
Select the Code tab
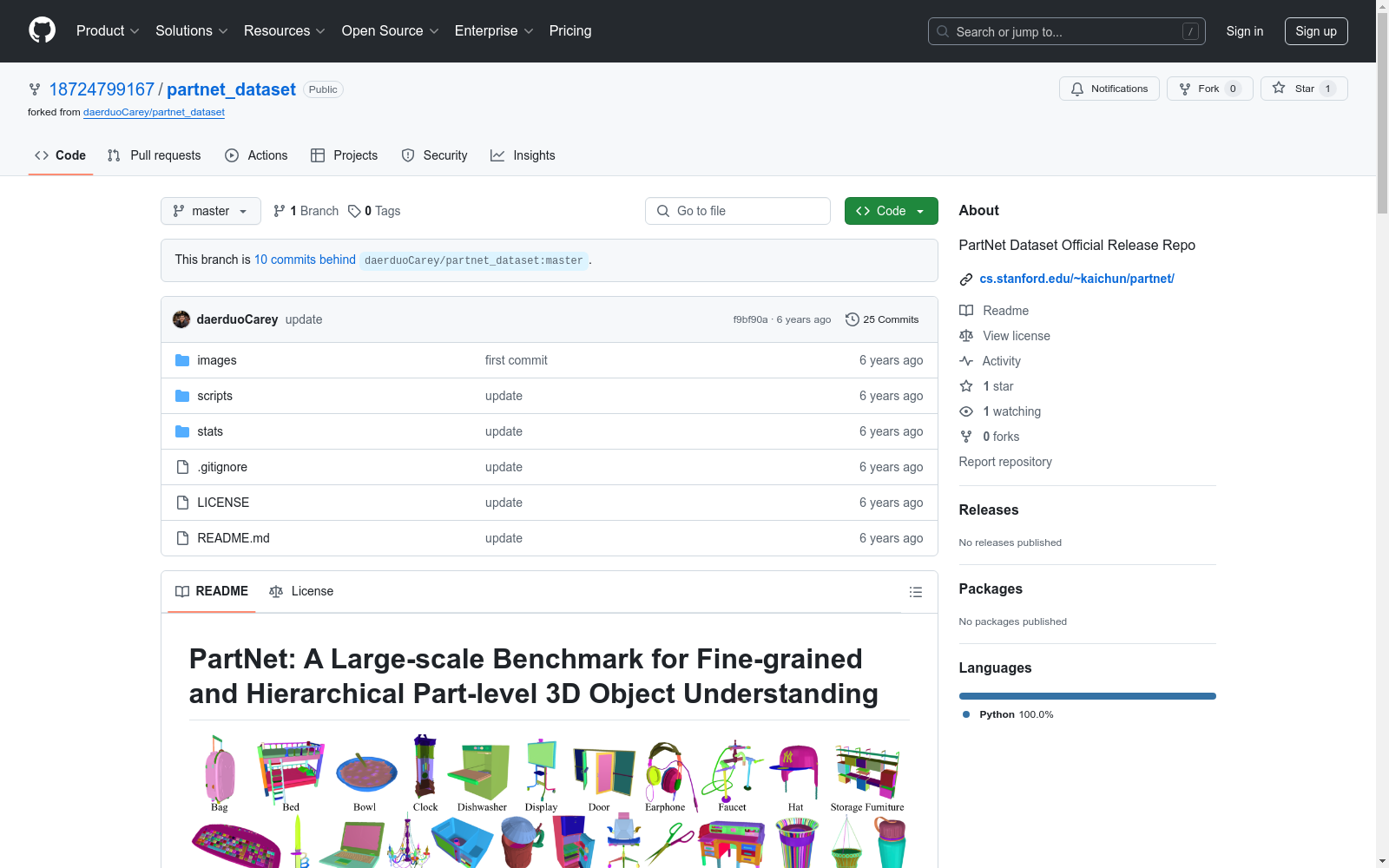(61, 155)
